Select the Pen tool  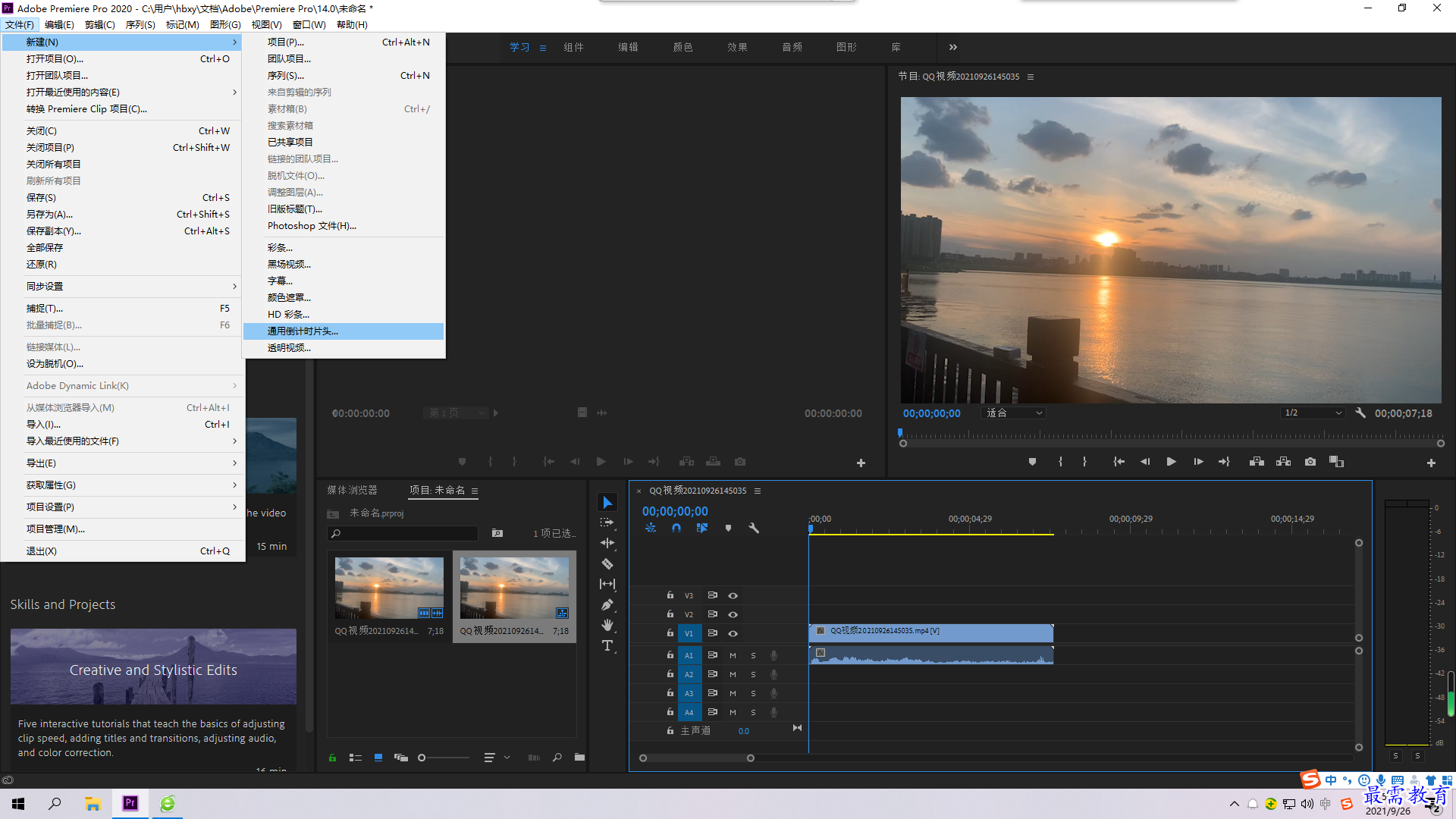pyautogui.click(x=607, y=604)
